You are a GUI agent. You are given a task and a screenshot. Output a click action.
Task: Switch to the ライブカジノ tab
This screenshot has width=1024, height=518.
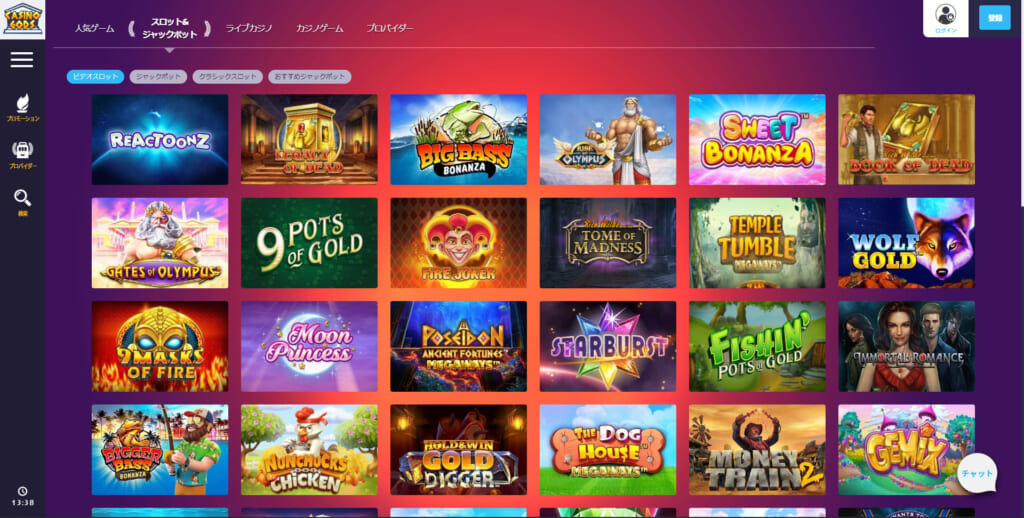click(249, 28)
